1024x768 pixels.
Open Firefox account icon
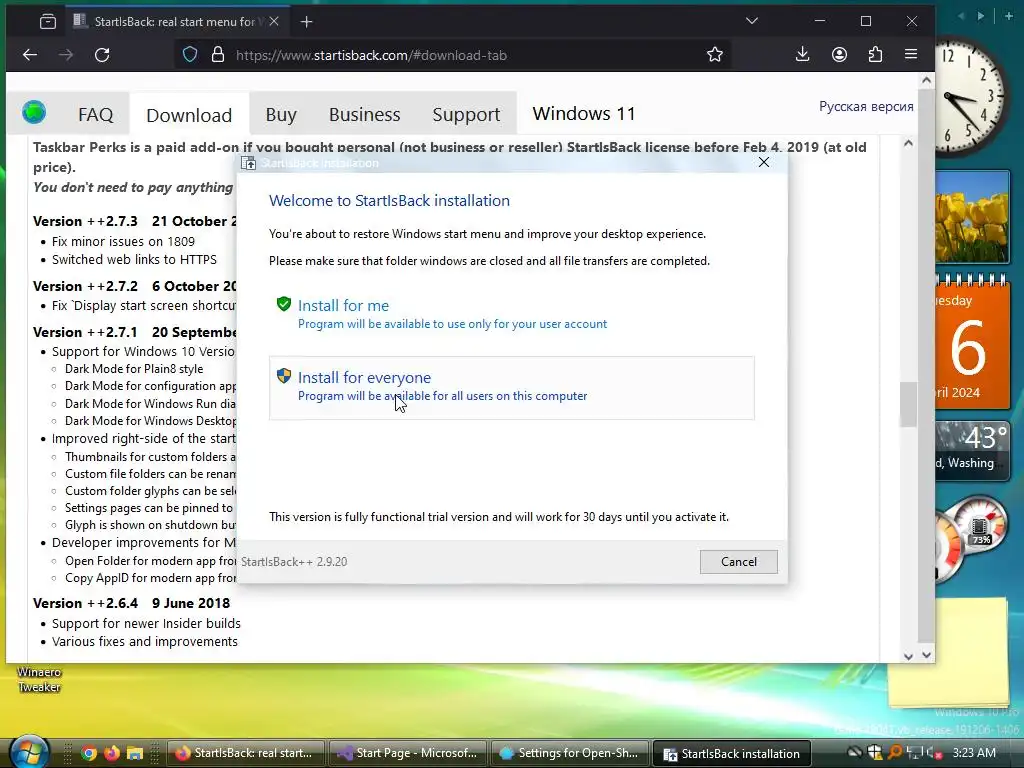pos(839,55)
